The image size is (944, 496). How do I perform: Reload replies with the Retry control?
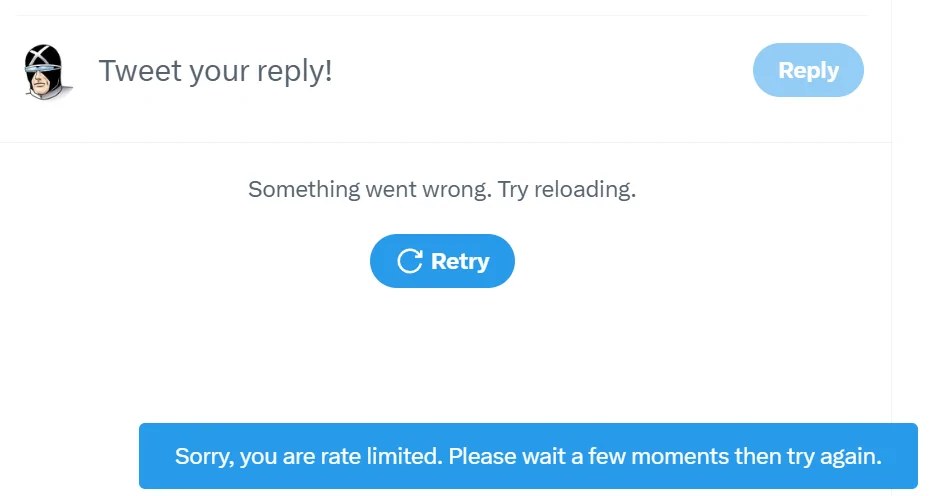pos(442,261)
